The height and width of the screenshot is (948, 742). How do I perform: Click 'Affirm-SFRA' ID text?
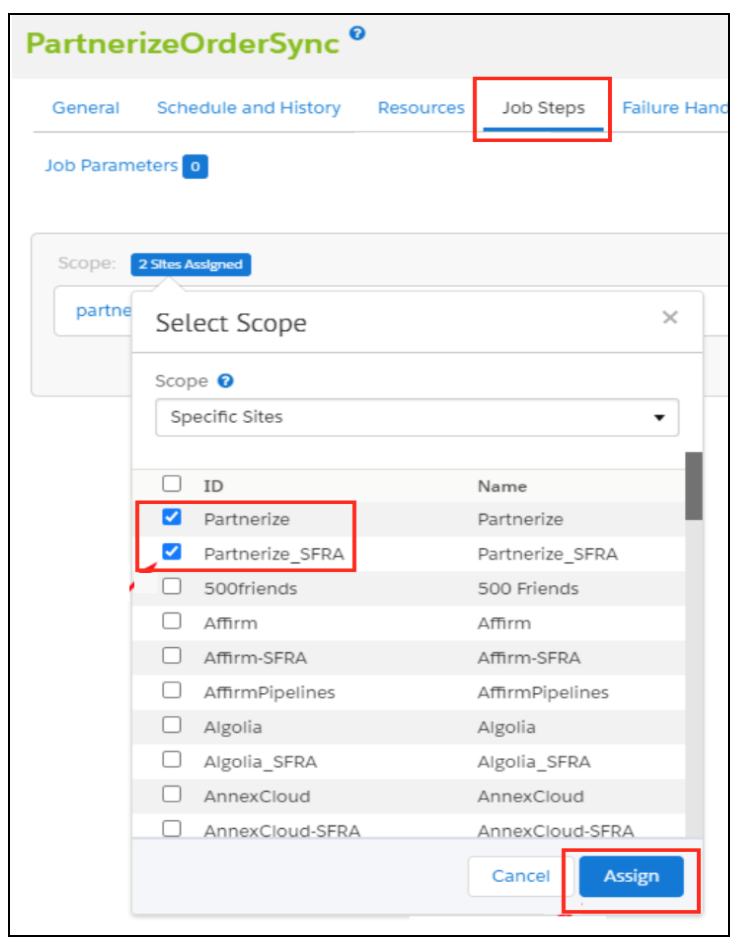[x=255, y=658]
